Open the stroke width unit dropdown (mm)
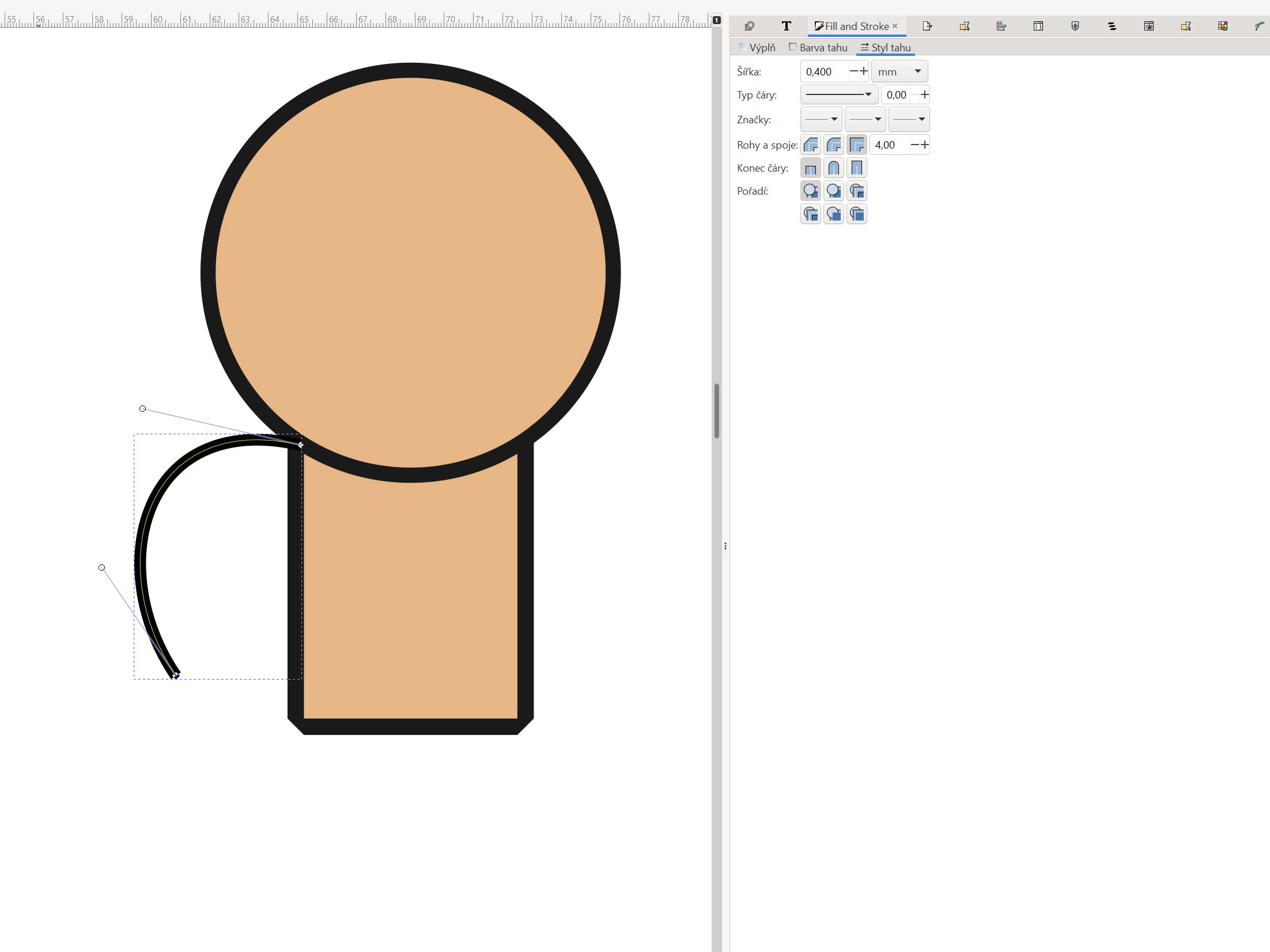1270x952 pixels. coord(899,71)
